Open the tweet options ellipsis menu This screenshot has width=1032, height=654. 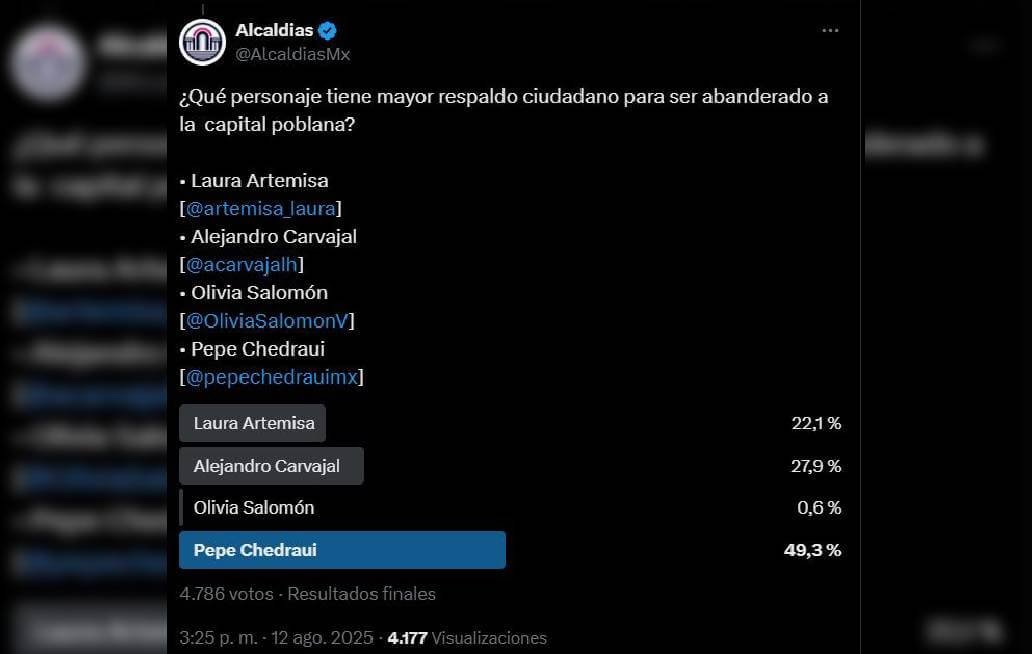tap(830, 30)
